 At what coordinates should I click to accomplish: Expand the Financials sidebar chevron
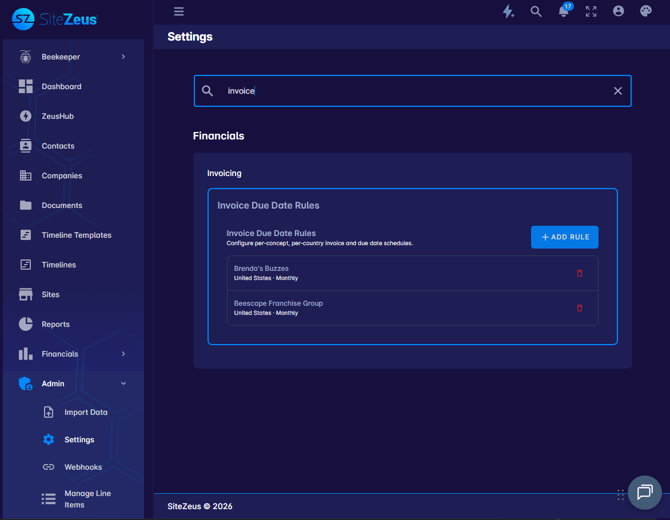click(123, 354)
